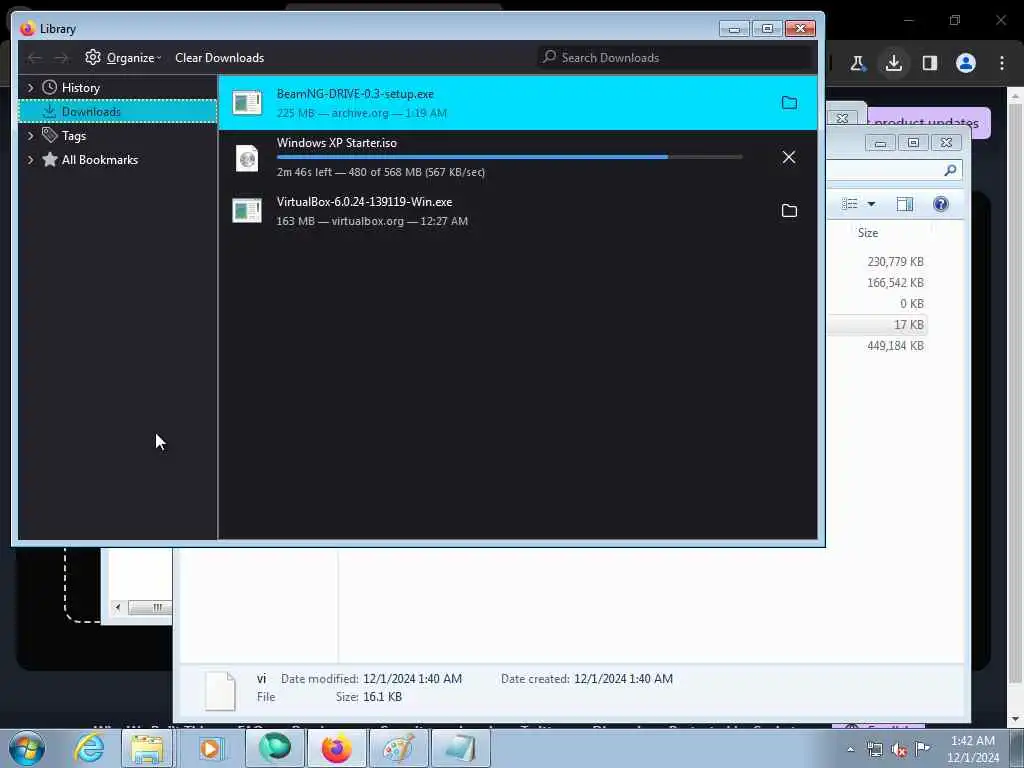Open Action Center flag icon
Screen dimensions: 1024x768
pyautogui.click(x=922, y=749)
